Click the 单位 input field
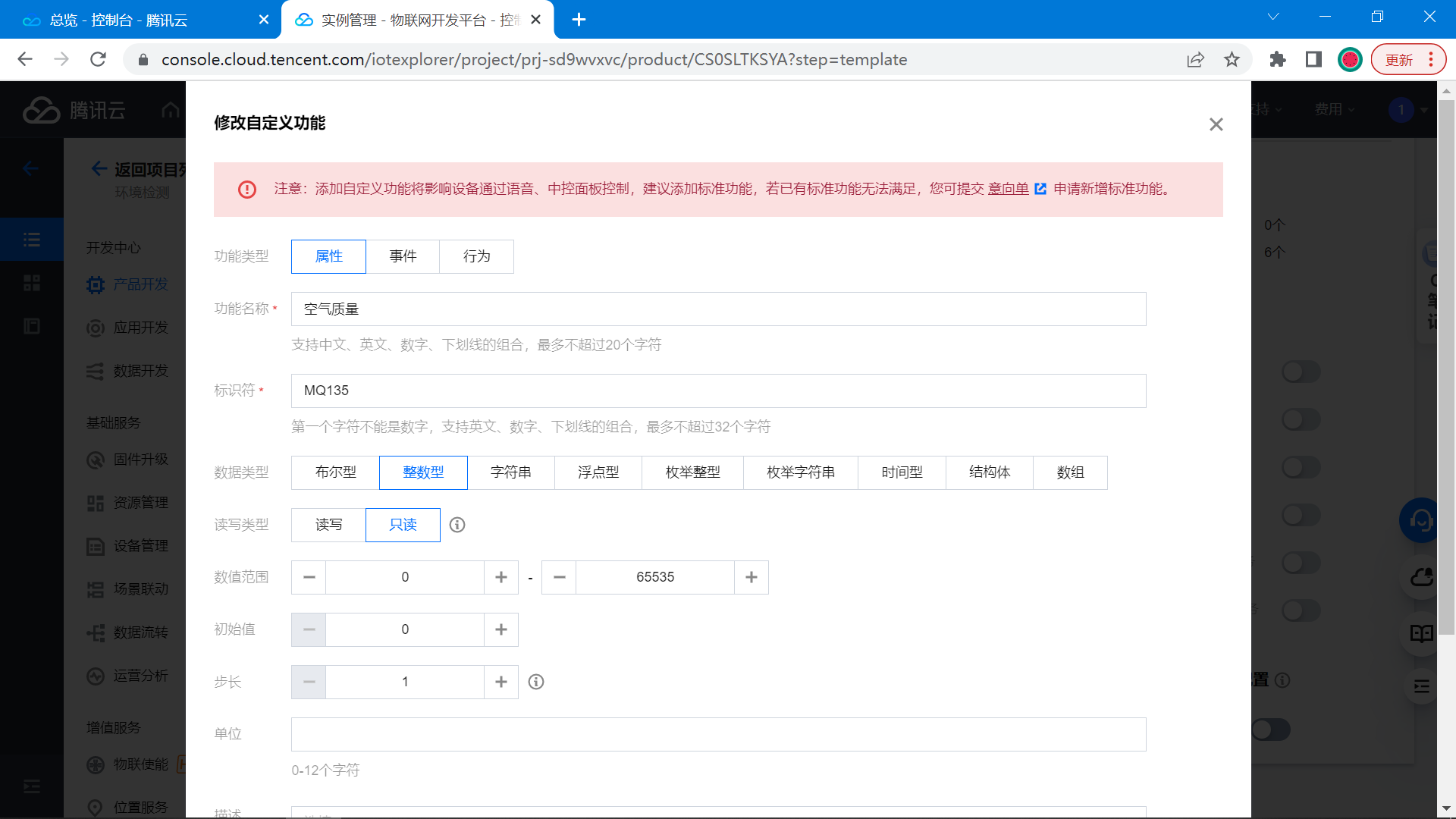This screenshot has width=1456, height=819. (x=717, y=734)
